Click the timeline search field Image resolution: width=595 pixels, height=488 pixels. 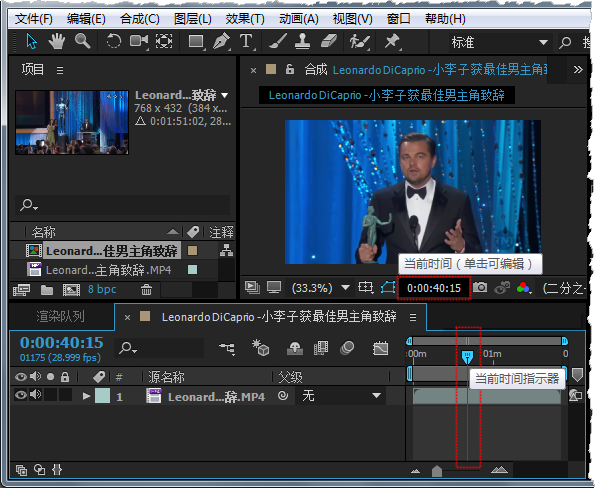click(x=159, y=348)
